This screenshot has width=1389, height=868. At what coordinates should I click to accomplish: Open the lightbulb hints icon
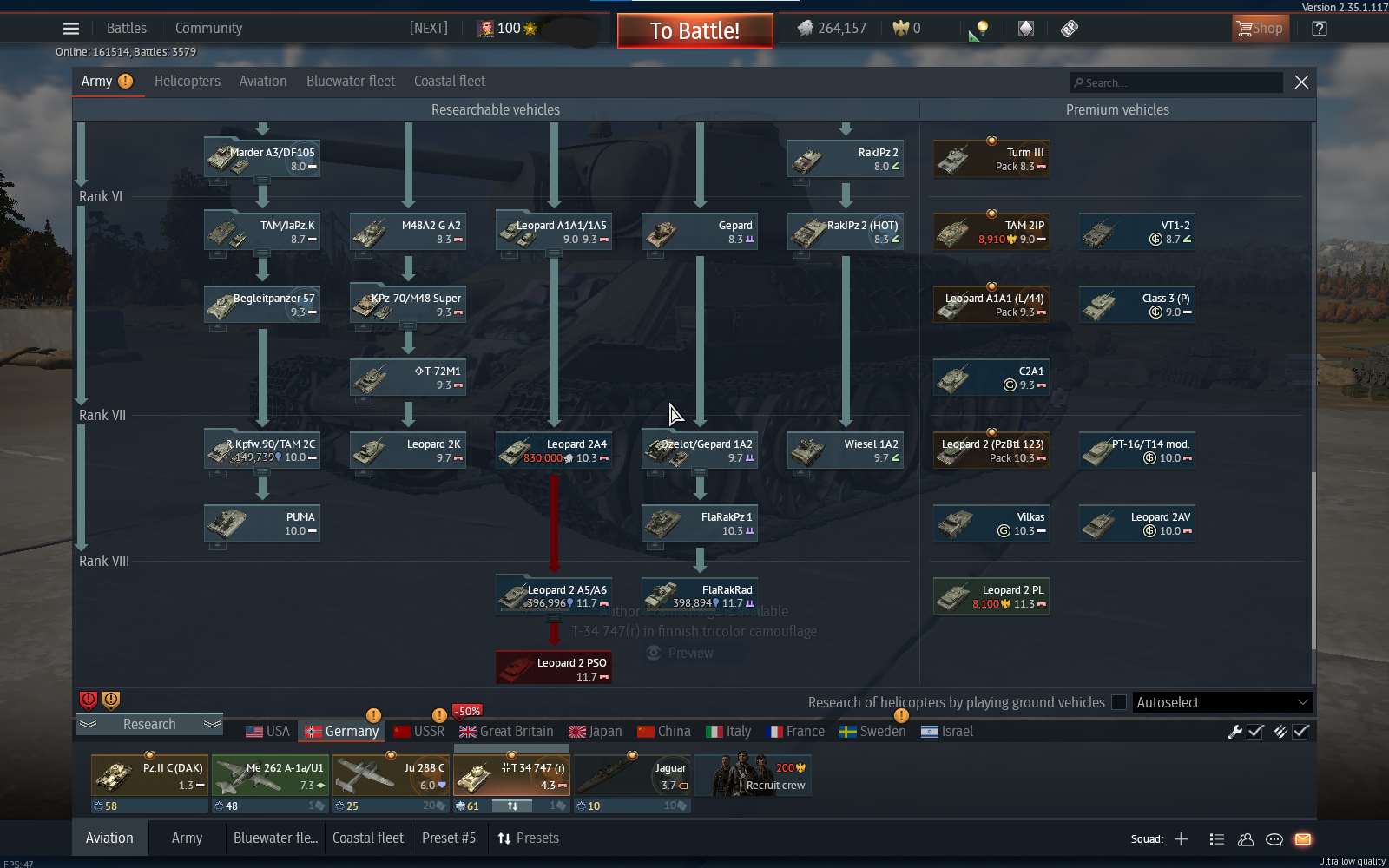982,29
